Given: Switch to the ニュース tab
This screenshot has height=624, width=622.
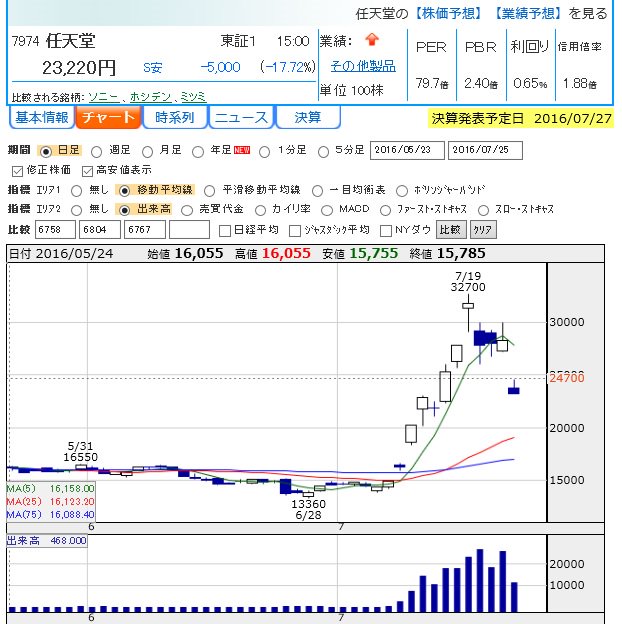Looking at the screenshot, I should click(x=241, y=117).
